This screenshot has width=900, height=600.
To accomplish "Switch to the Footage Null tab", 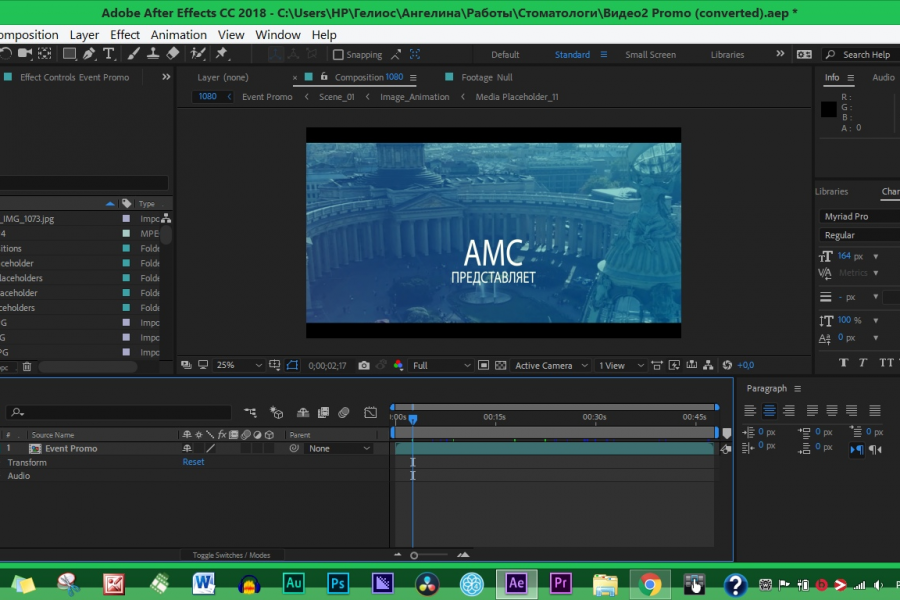I will [485, 77].
